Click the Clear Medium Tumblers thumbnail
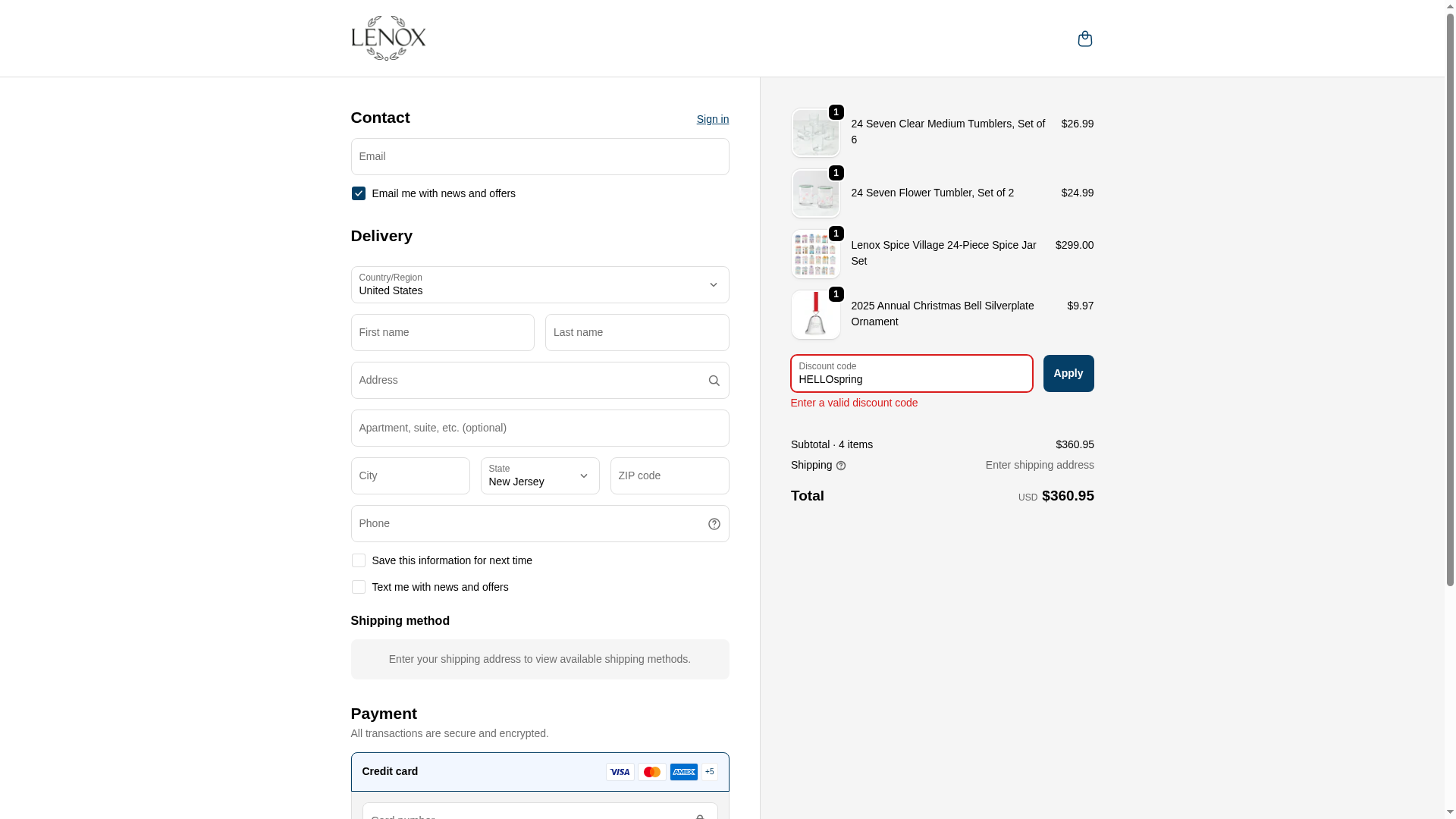Viewport: 1456px width, 819px height. [816, 133]
